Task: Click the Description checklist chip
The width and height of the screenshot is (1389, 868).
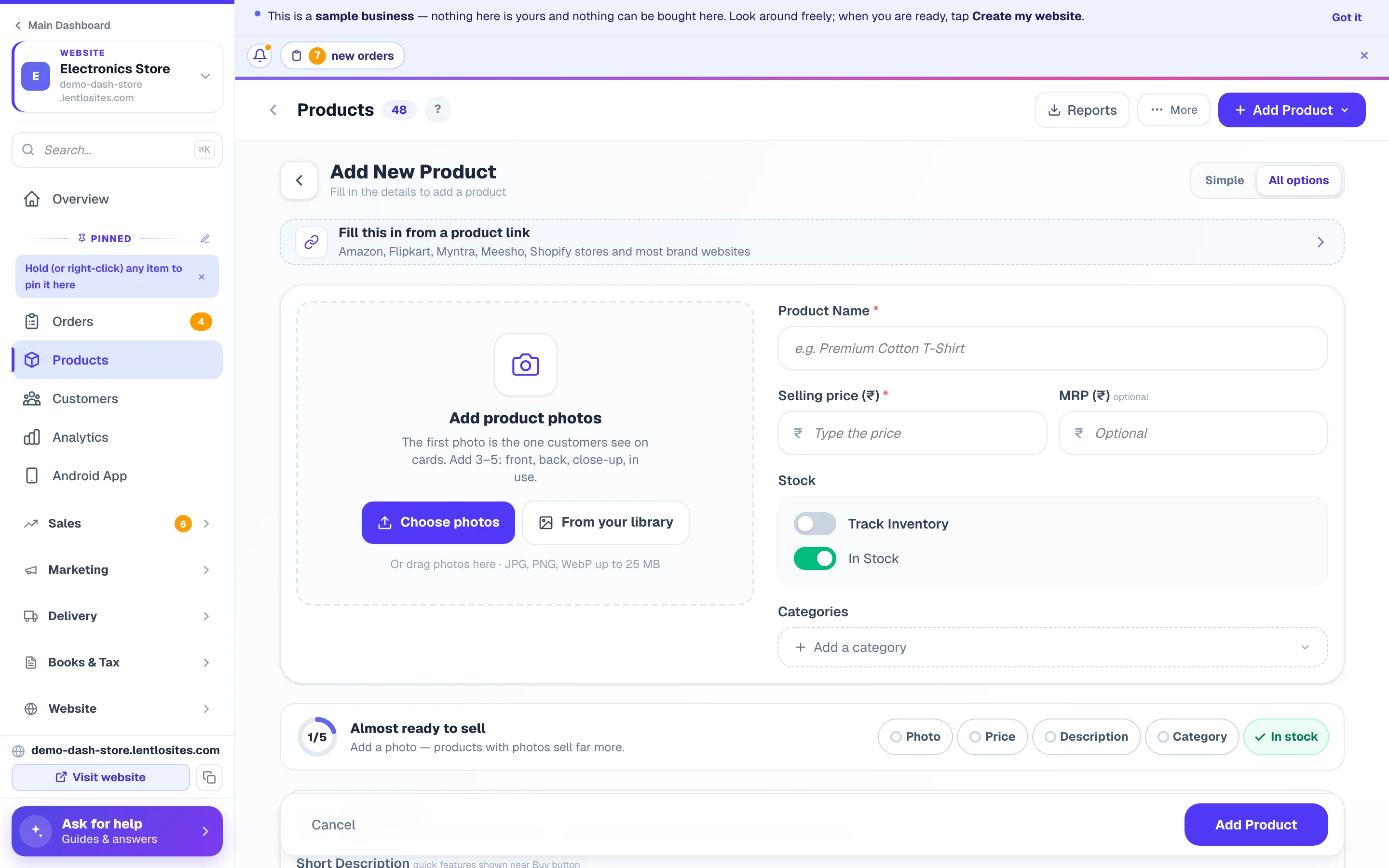Action: pyautogui.click(x=1086, y=736)
